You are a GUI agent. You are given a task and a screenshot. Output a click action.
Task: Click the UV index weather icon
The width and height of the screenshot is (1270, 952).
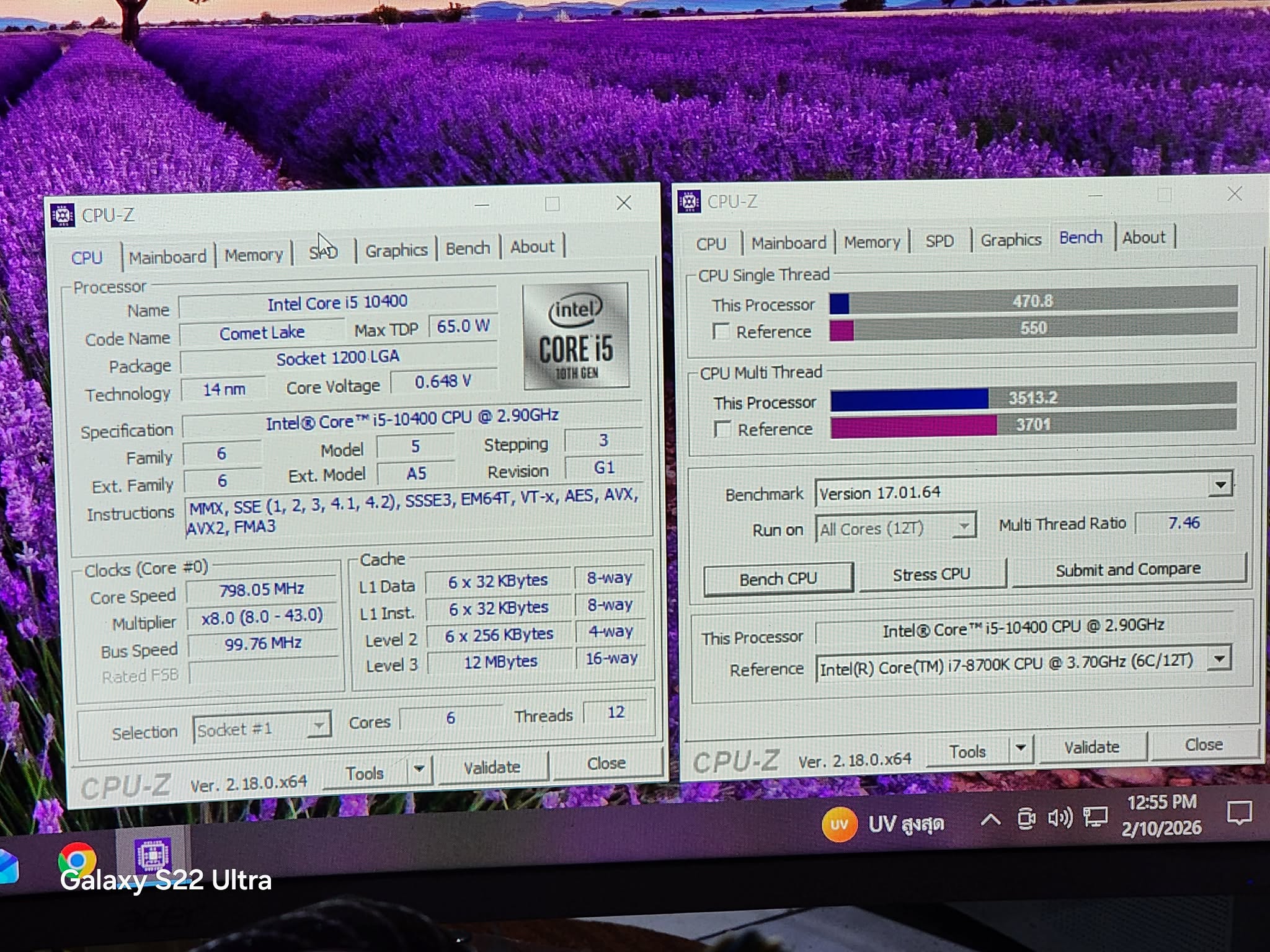(x=838, y=824)
